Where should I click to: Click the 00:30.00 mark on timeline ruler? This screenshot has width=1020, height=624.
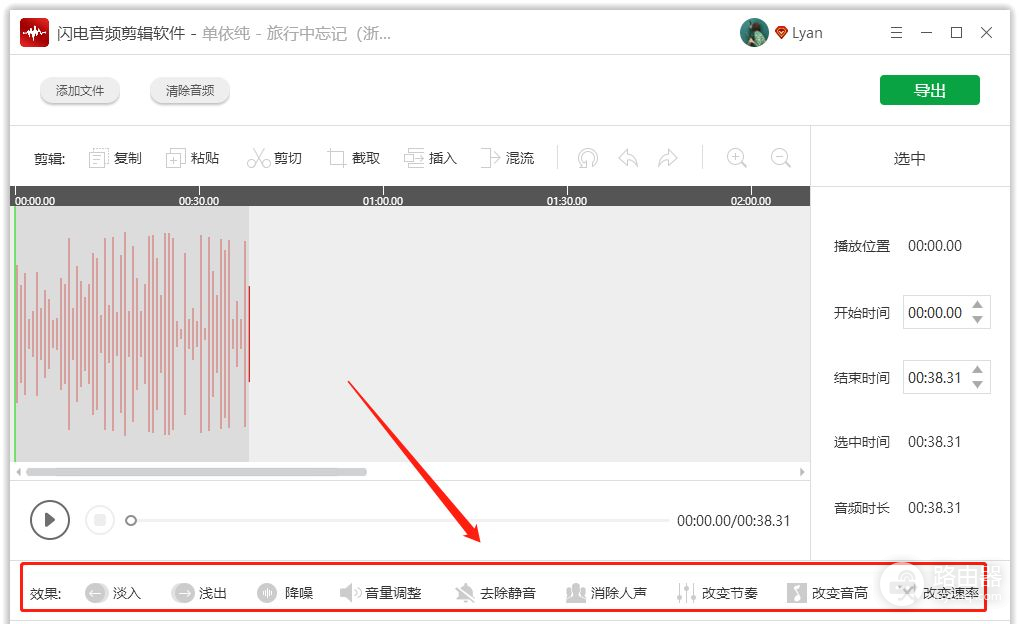point(199,200)
